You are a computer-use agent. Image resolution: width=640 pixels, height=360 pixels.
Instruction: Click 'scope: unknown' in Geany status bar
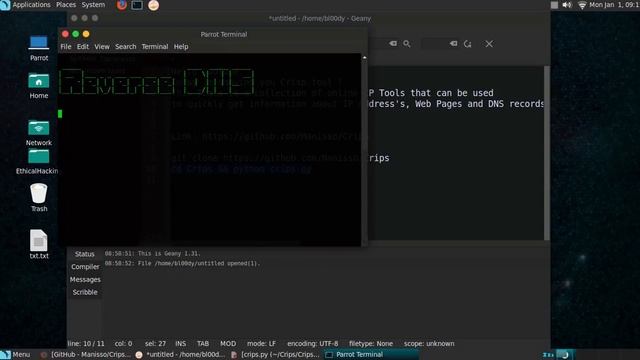429,344
